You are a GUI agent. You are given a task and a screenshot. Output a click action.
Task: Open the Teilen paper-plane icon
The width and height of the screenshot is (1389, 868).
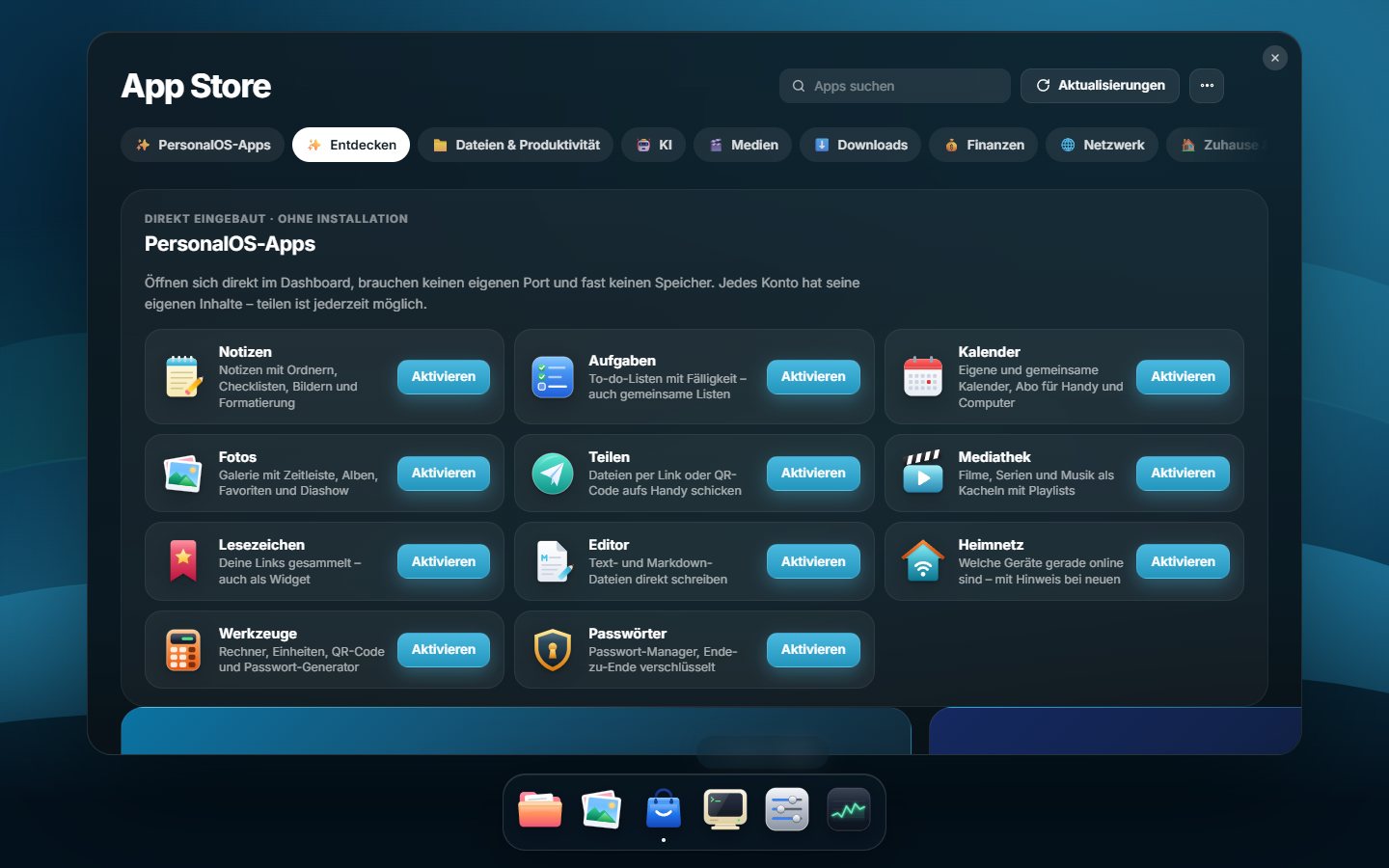pyautogui.click(x=553, y=474)
